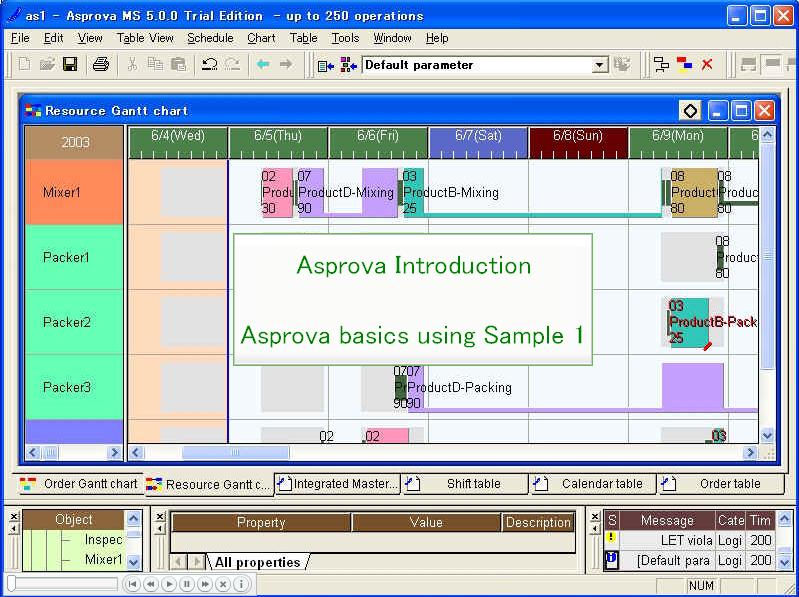This screenshot has height=597, width=799.
Task: Click the Packer2 resource row header
Action: tap(74, 322)
